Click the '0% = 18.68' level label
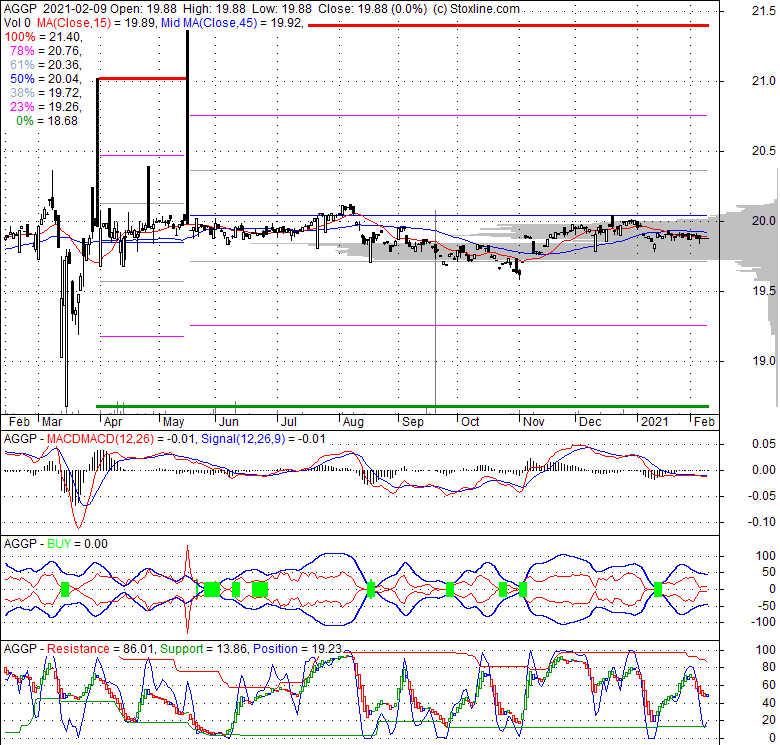 tap(47, 121)
